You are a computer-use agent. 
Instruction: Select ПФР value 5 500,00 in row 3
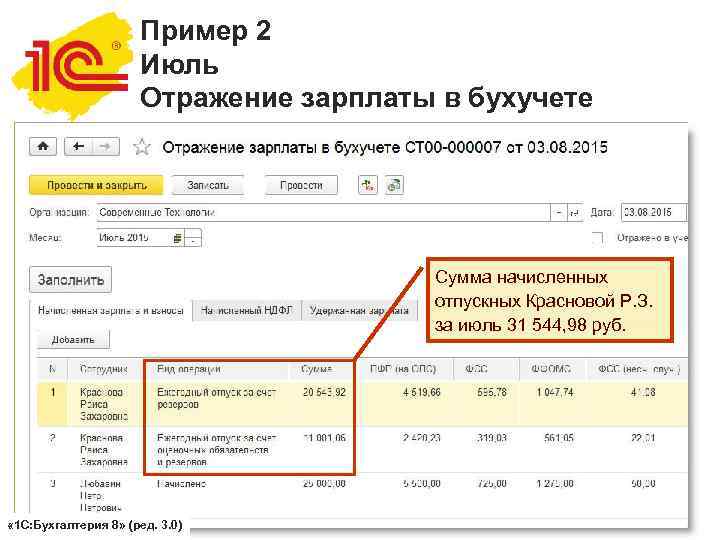(422, 484)
